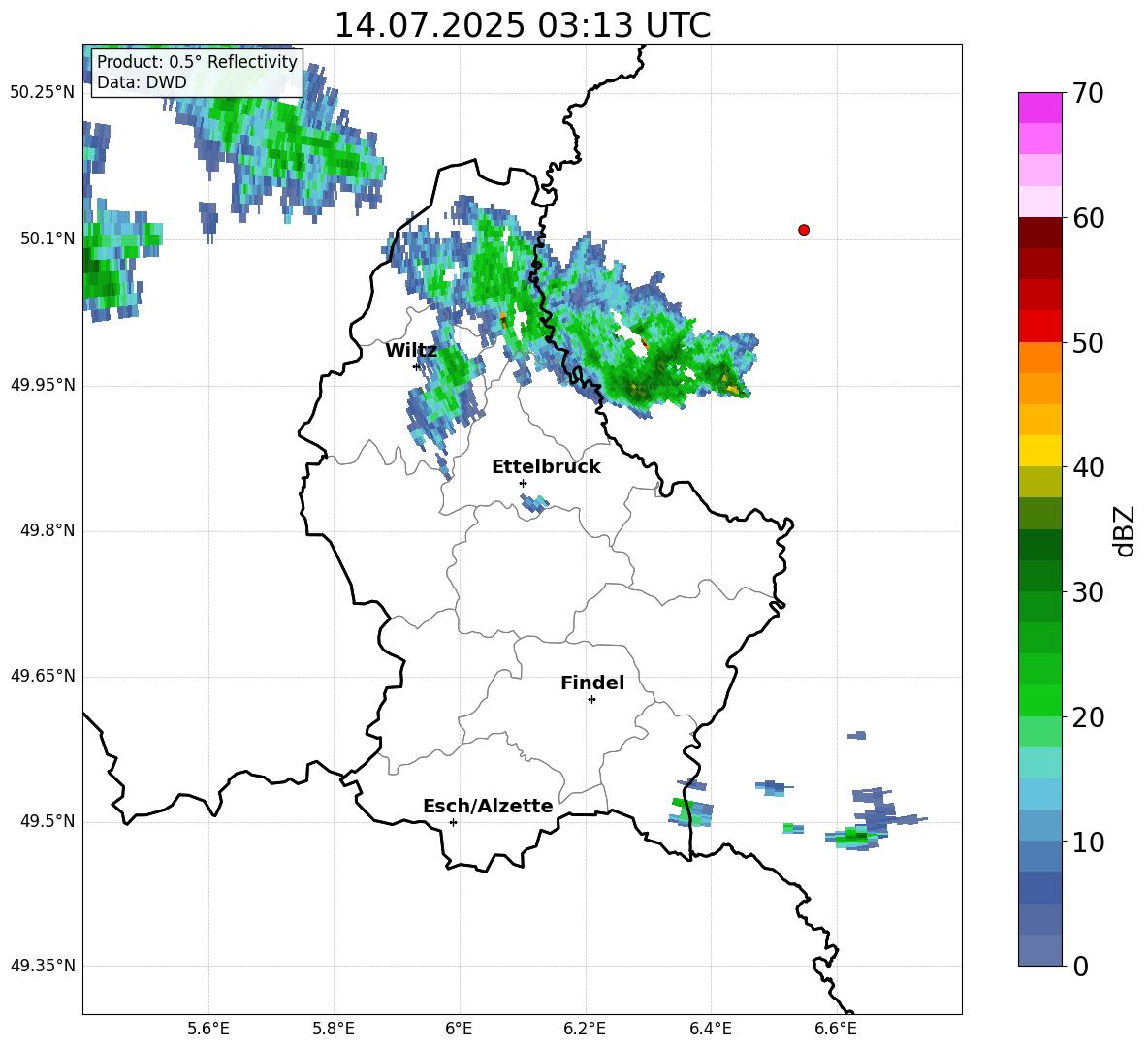Click the colorbar value 10
The height and width of the screenshot is (1048, 1148).
1088,842
